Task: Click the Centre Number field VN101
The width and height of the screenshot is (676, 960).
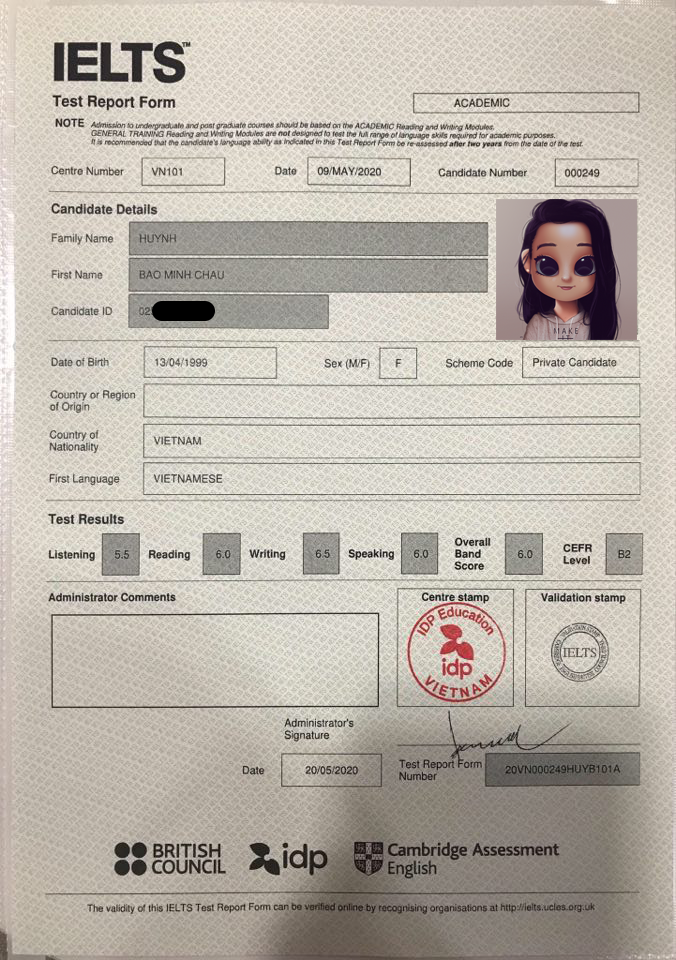Action: [x=183, y=171]
